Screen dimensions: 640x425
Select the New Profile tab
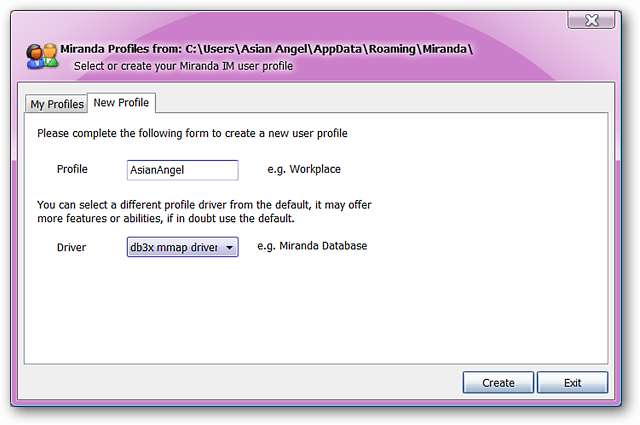coord(120,103)
